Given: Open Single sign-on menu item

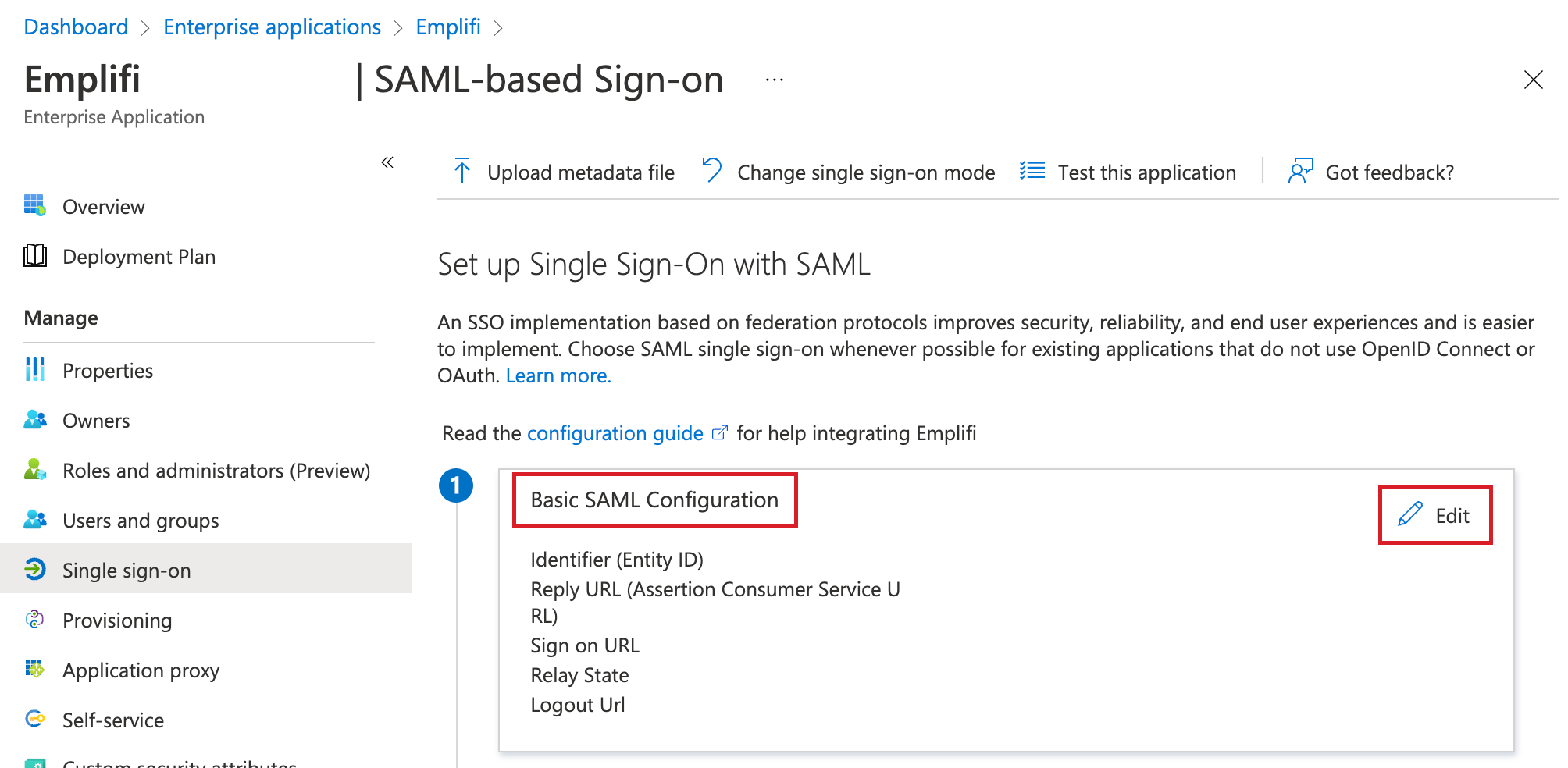Looking at the screenshot, I should [127, 571].
